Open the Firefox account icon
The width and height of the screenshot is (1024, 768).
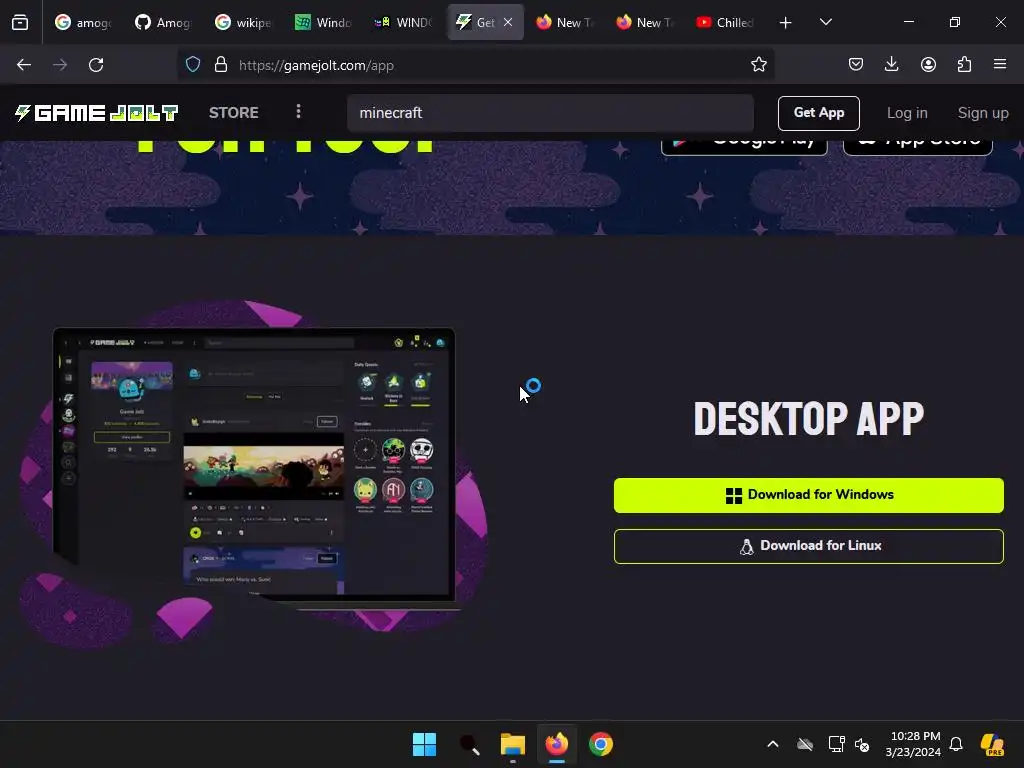coord(928,65)
